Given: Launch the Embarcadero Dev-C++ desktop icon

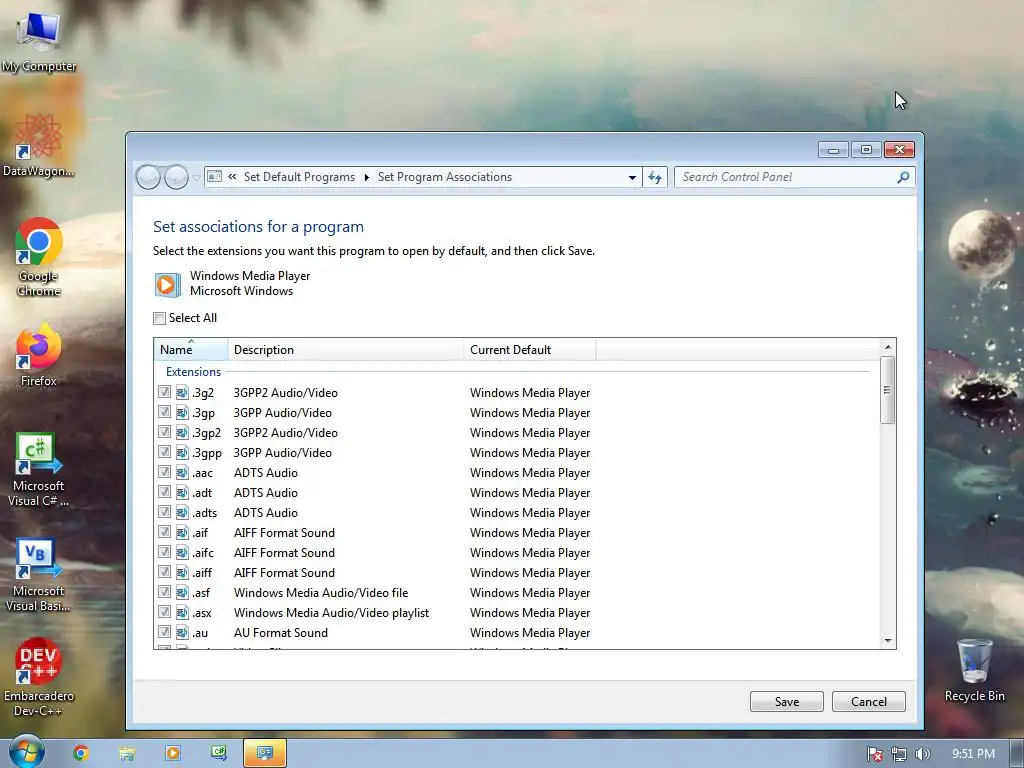Looking at the screenshot, I should click(x=39, y=677).
